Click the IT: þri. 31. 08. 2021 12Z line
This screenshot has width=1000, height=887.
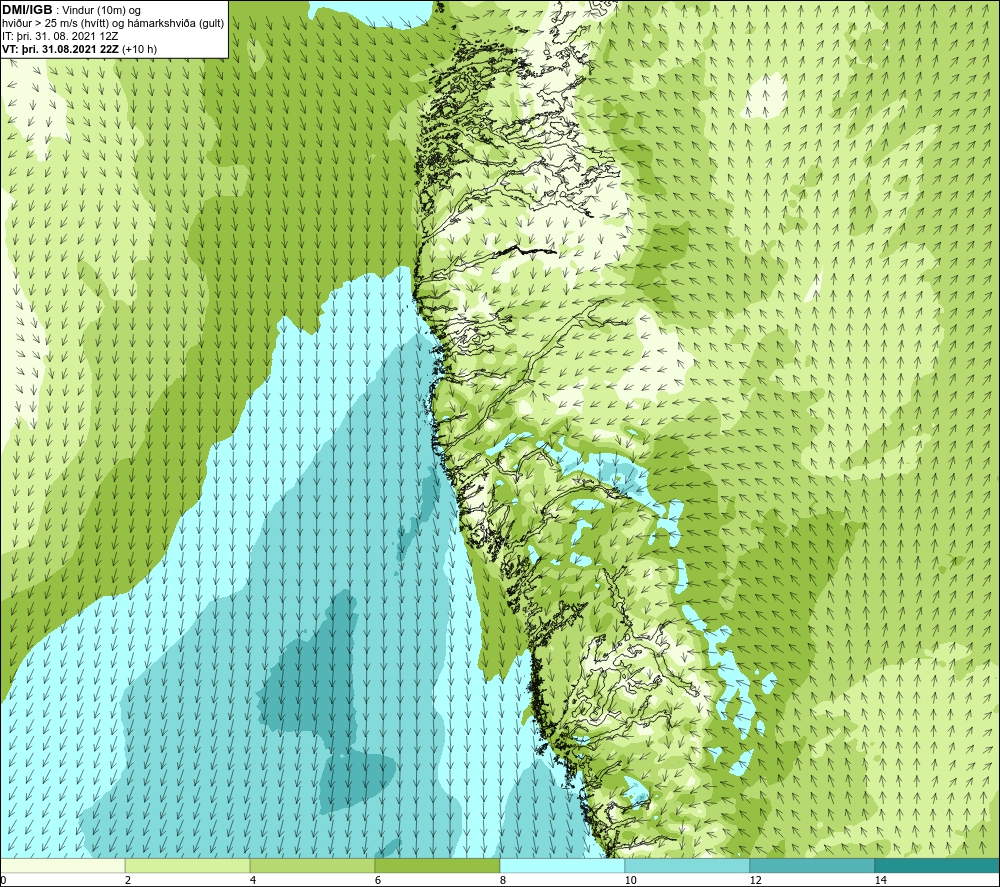coord(60,36)
